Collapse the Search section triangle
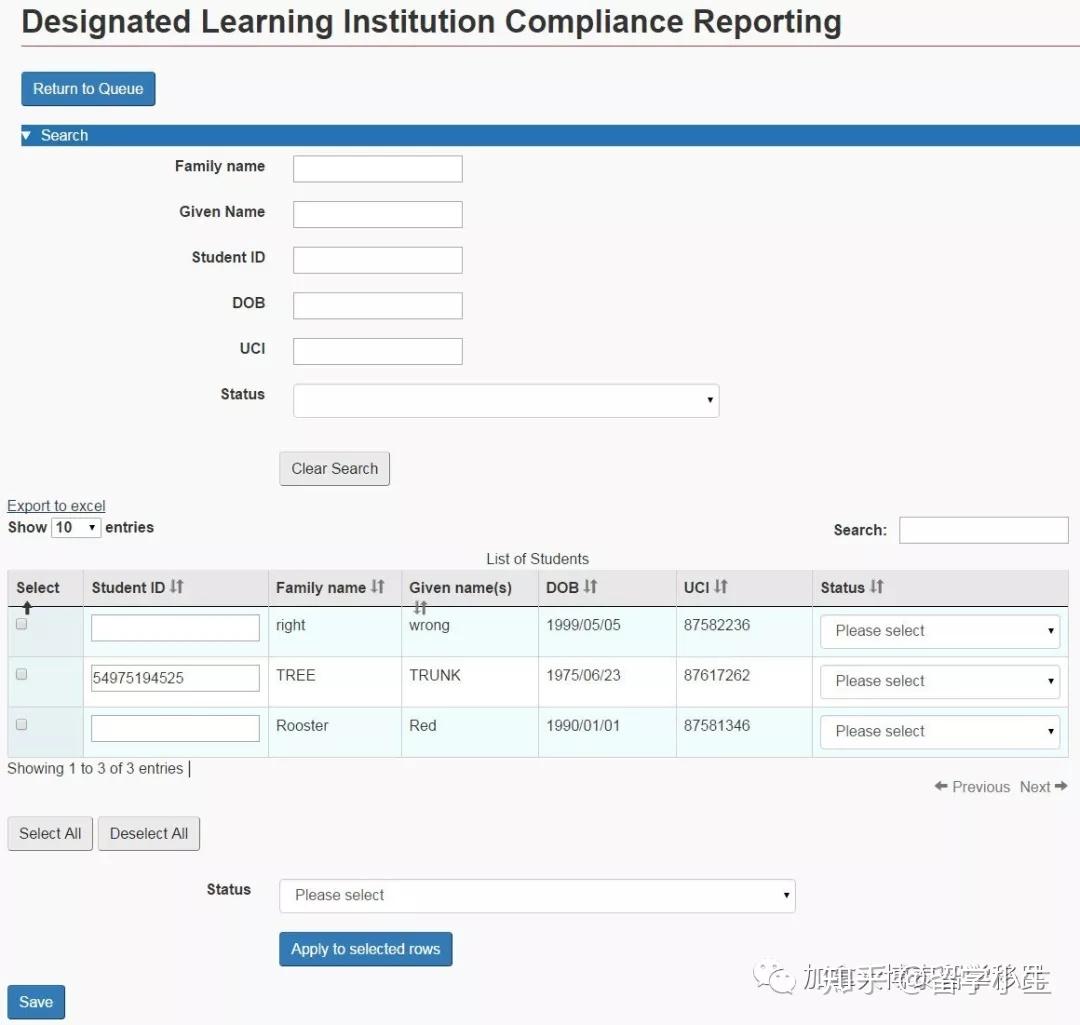This screenshot has height=1025, width=1080. (26, 135)
